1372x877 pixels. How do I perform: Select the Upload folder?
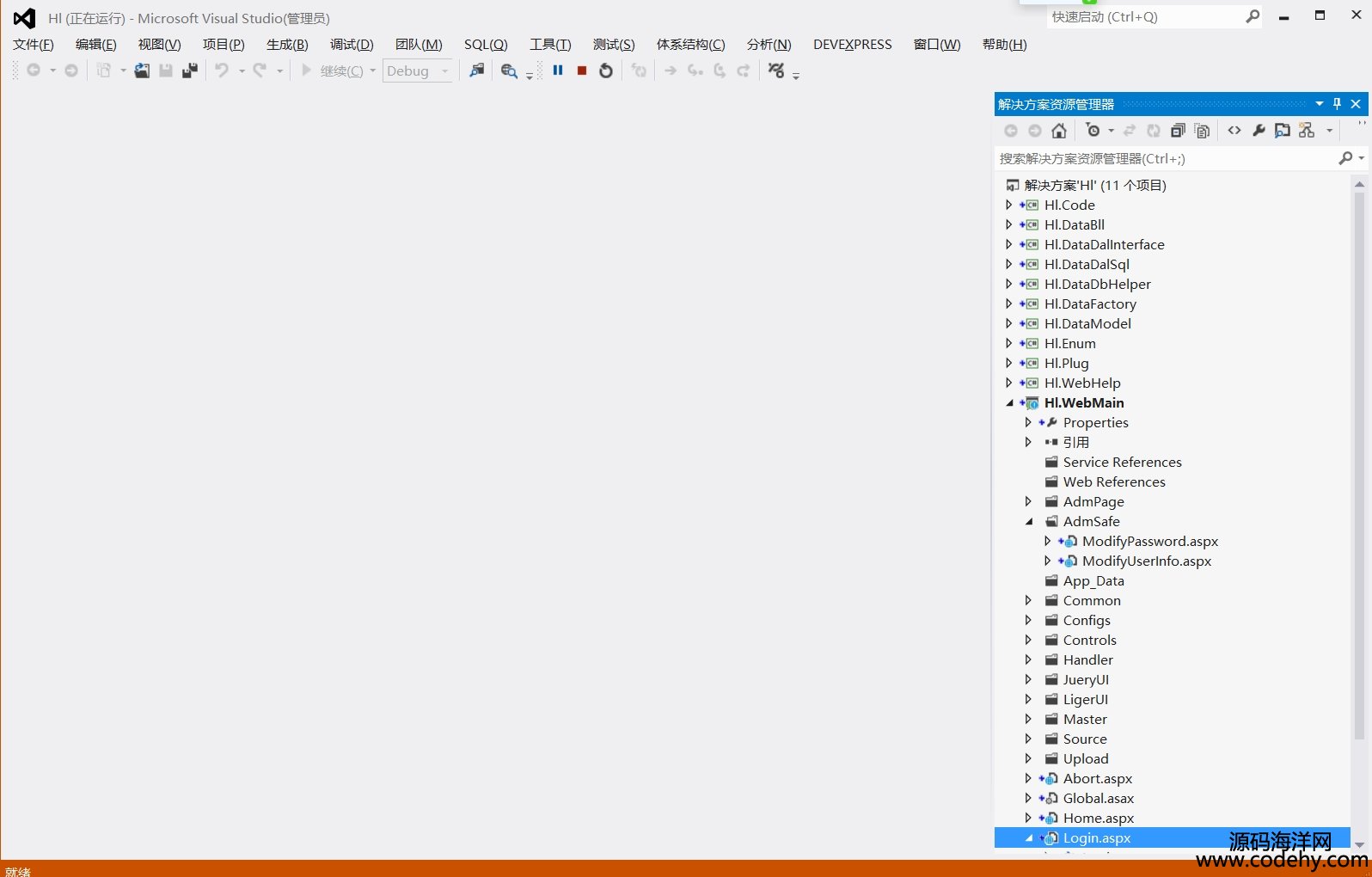pyautogui.click(x=1086, y=758)
